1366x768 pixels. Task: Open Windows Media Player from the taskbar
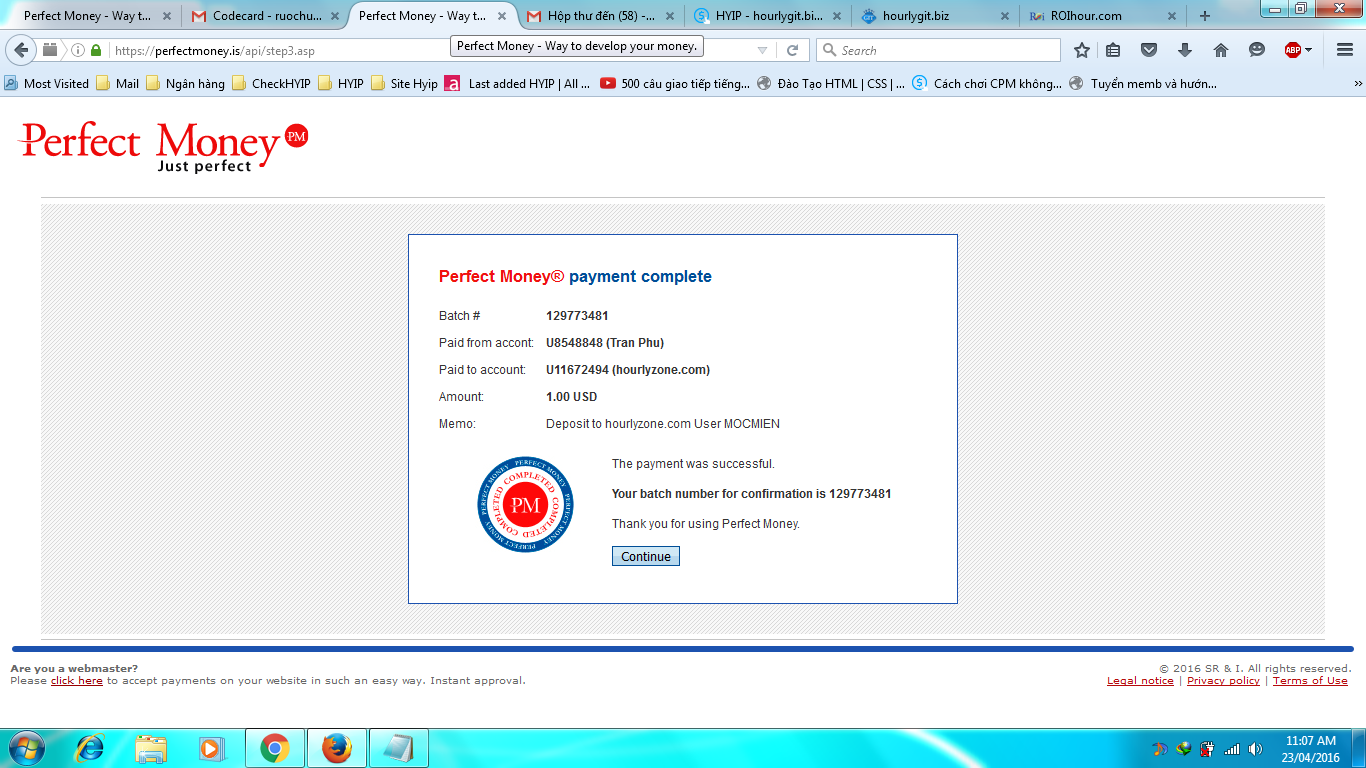click(x=210, y=748)
